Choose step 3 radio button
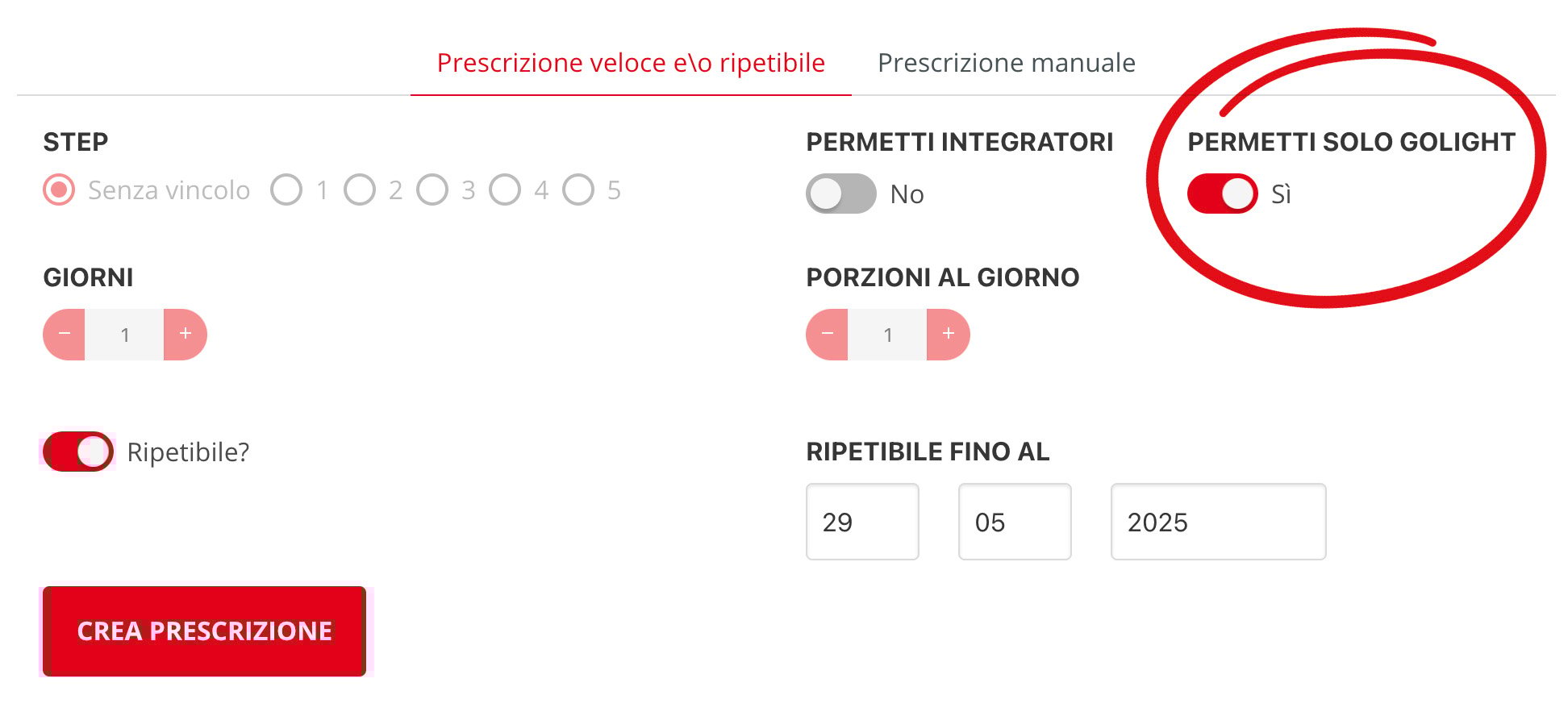 point(432,190)
